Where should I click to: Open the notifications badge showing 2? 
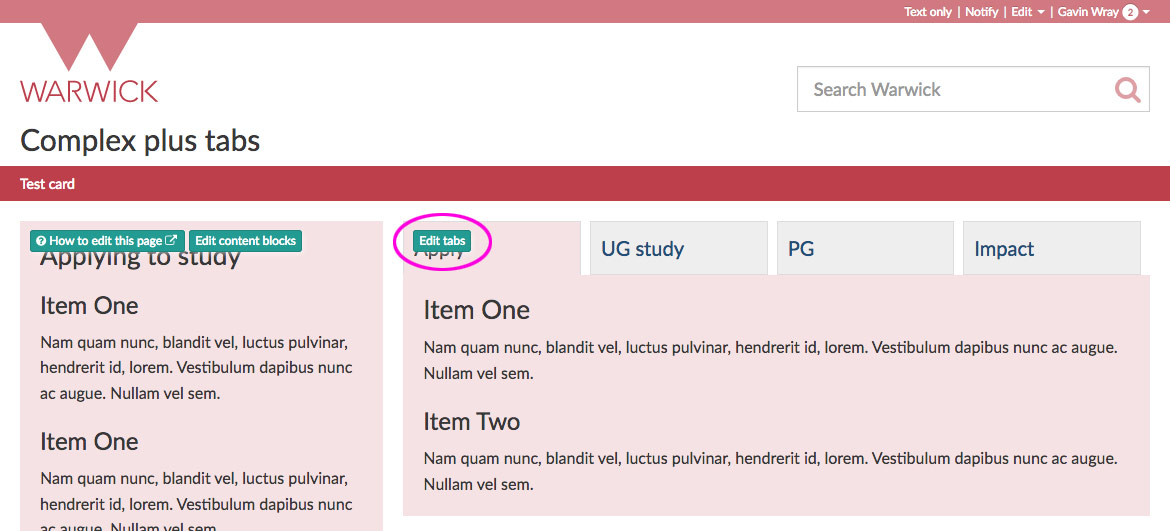[x=1130, y=12]
